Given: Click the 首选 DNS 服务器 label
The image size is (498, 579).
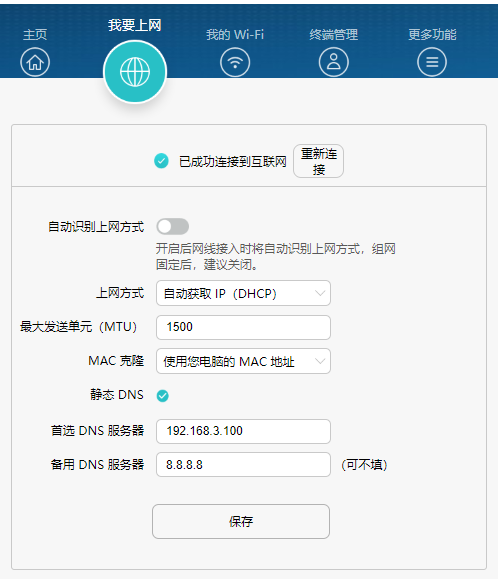Looking at the screenshot, I should tap(97, 431).
